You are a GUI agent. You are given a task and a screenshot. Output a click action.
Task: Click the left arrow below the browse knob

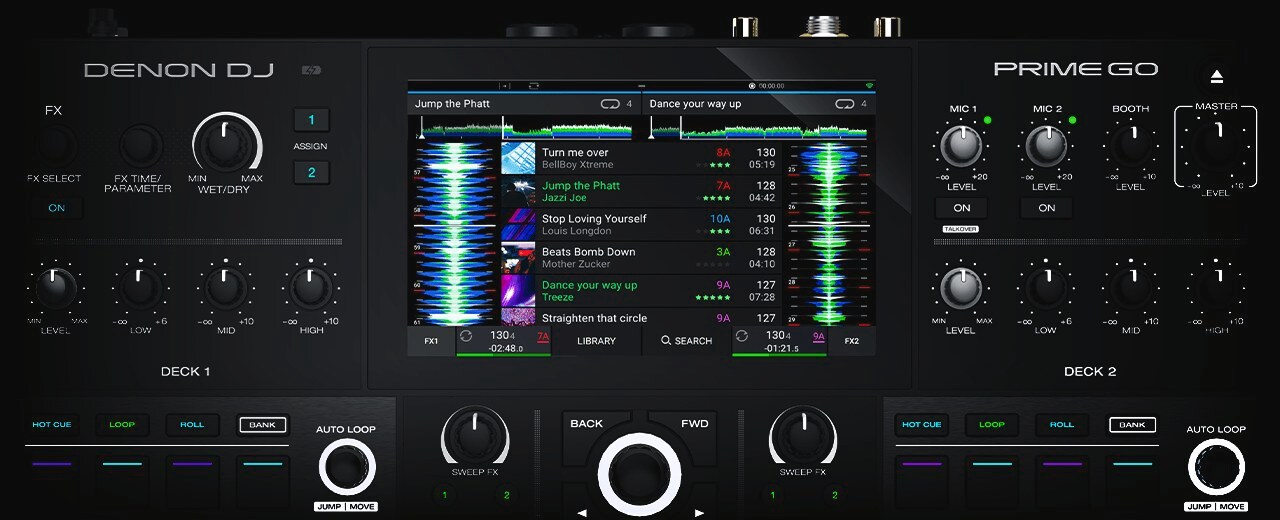pos(582,513)
